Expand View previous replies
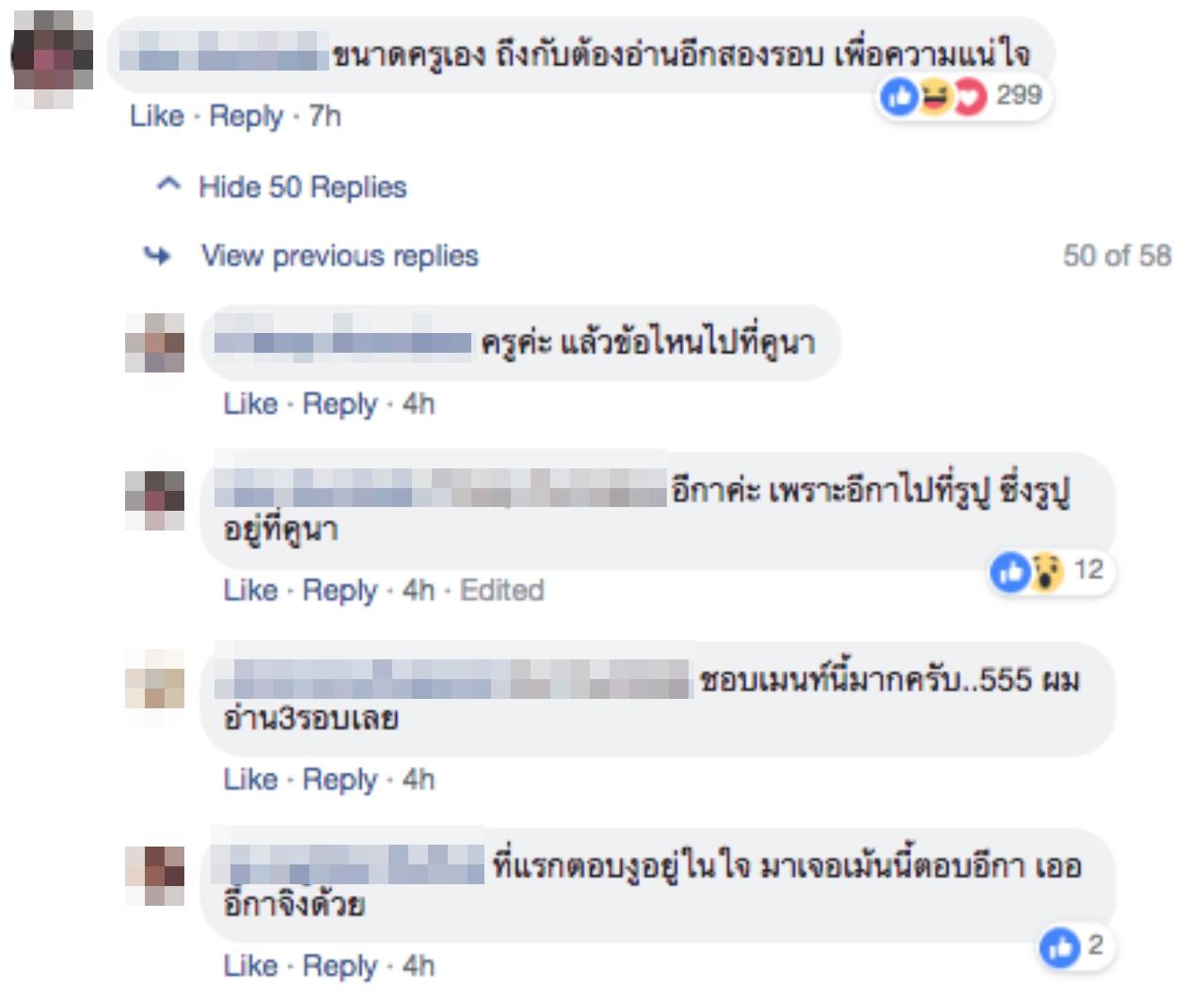 340,256
